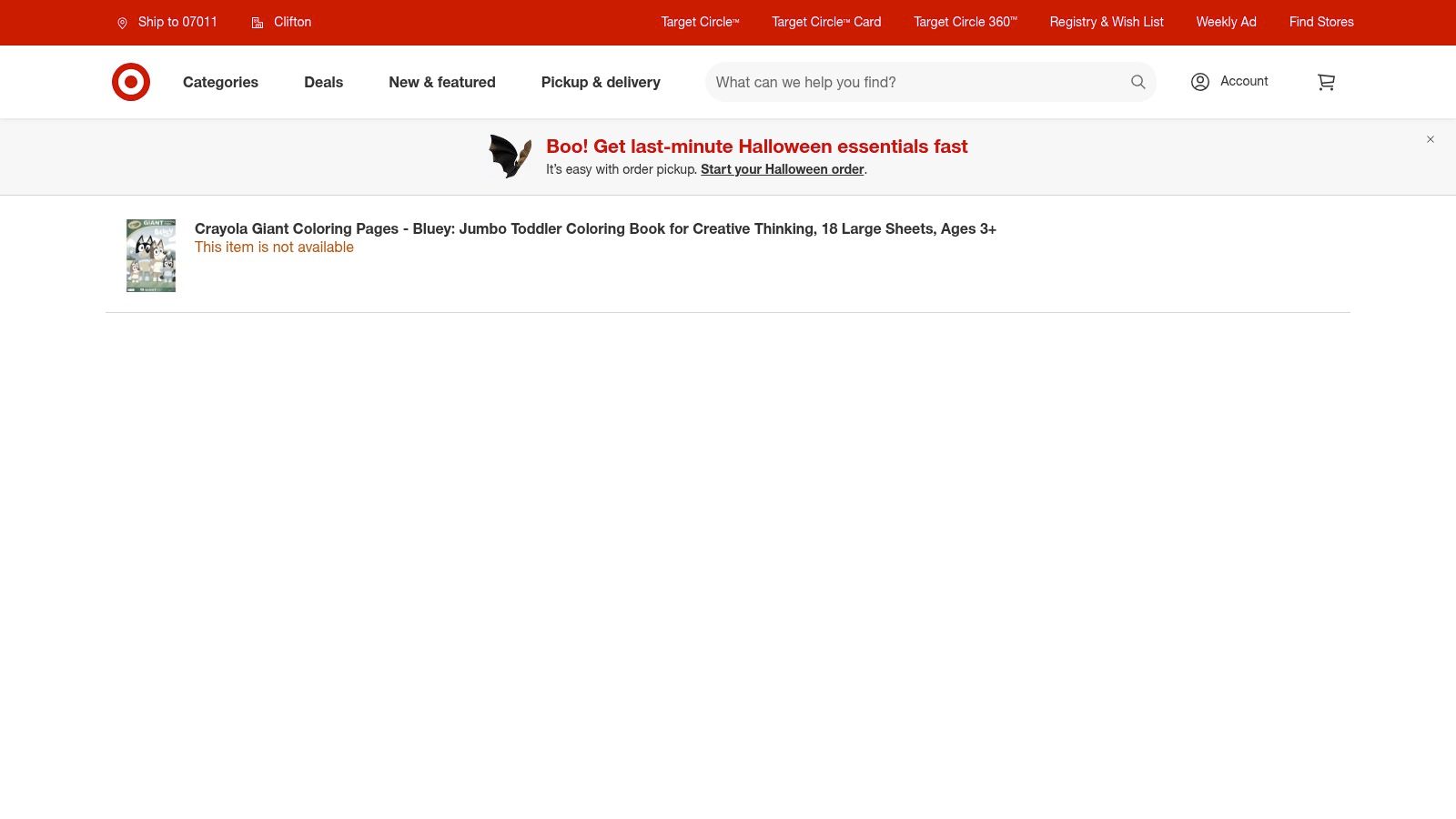The image size is (1456, 819).
Task: Click Find Stores link
Action: 1321,22
